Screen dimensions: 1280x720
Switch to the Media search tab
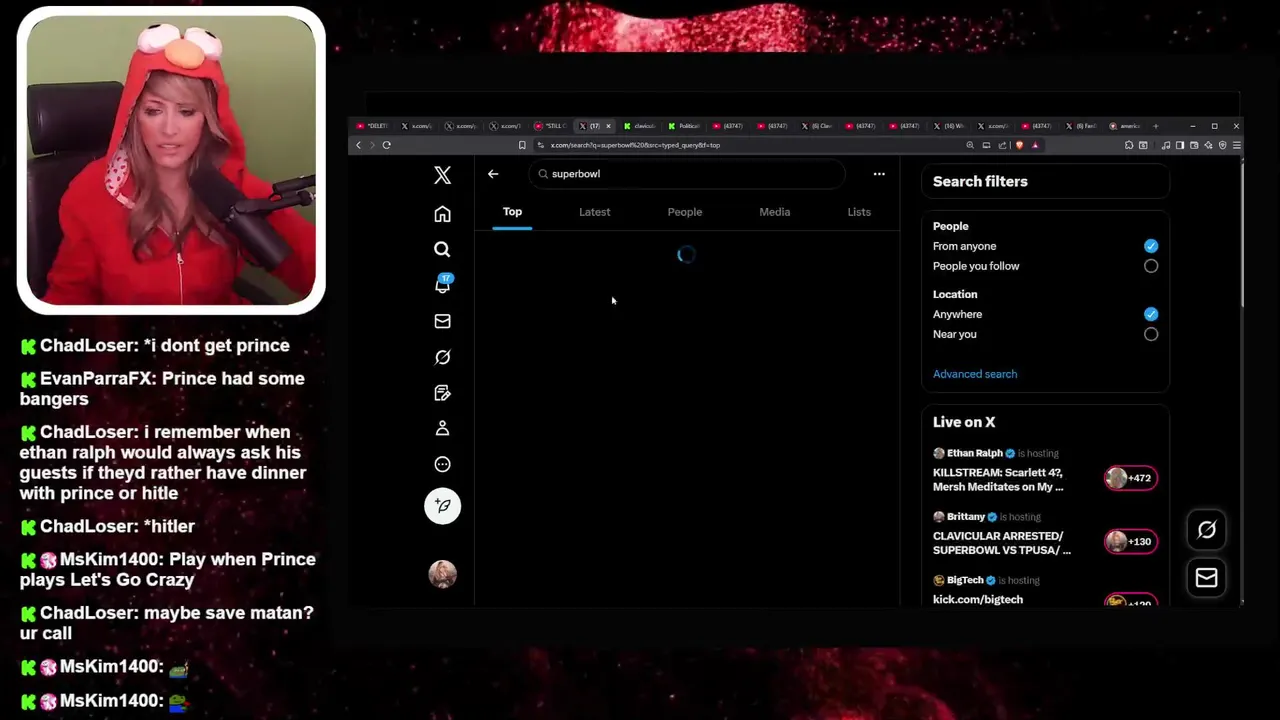(x=774, y=212)
